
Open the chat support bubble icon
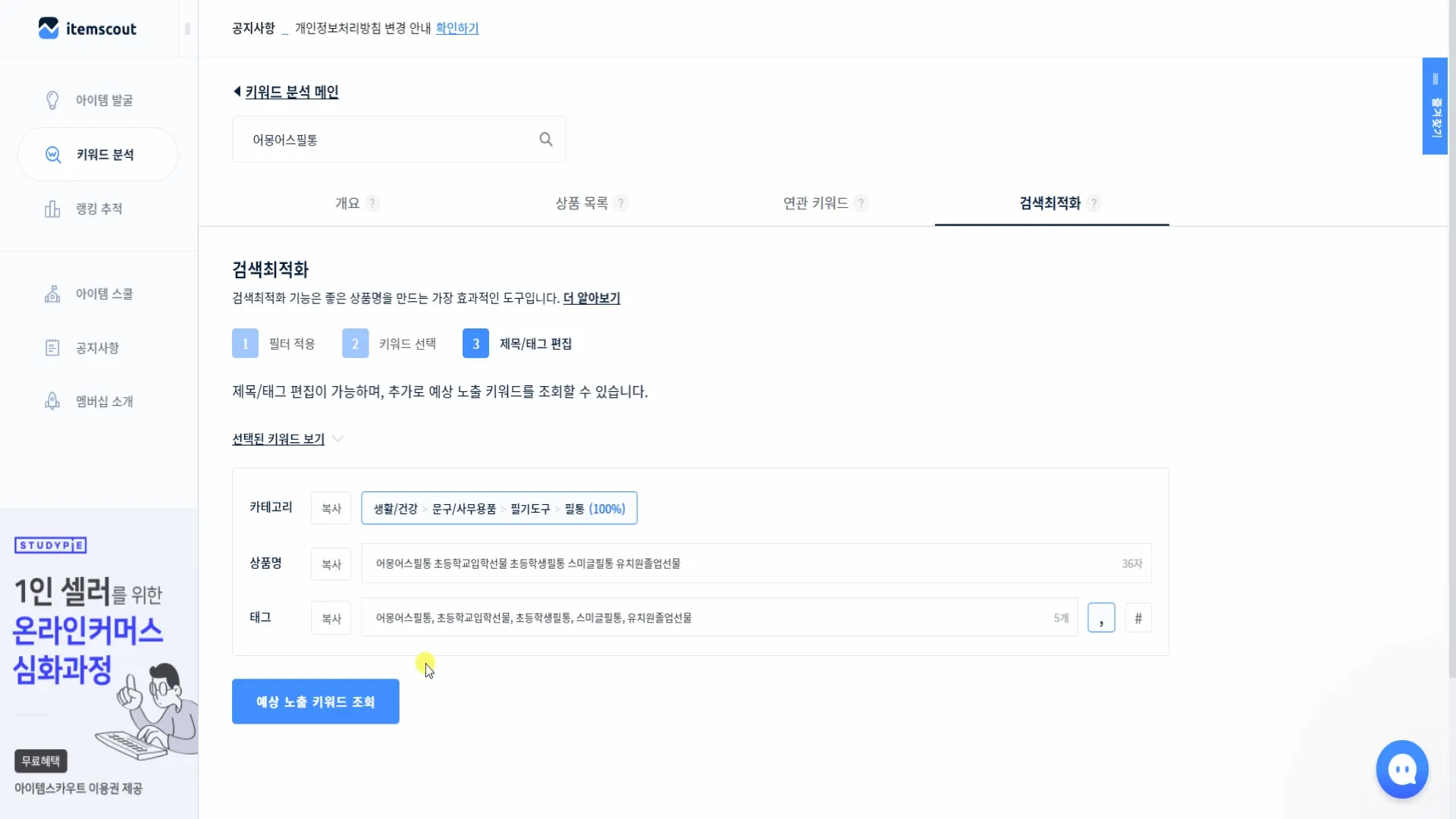(1402, 770)
